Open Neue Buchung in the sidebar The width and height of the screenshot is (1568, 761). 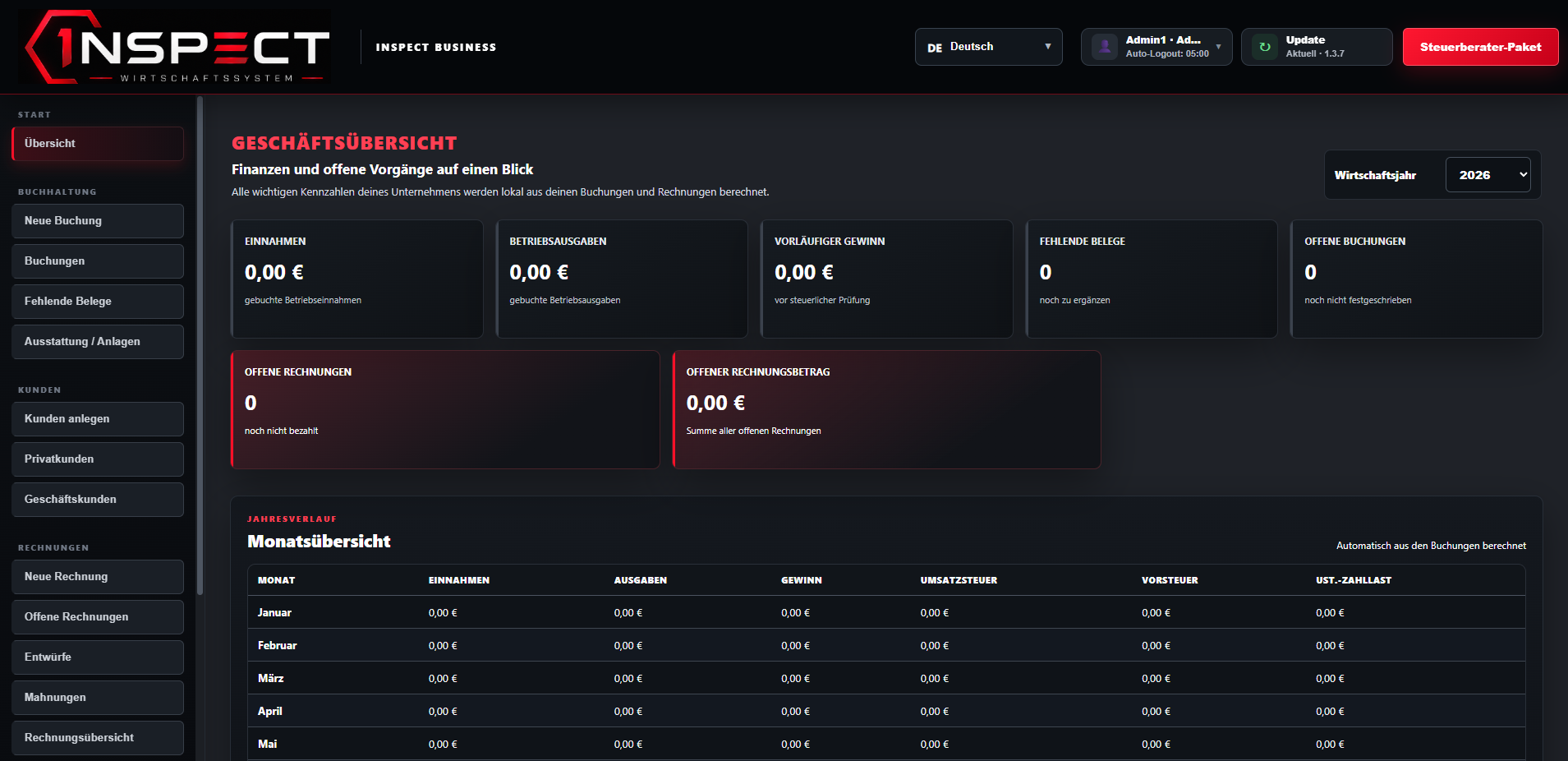98,221
